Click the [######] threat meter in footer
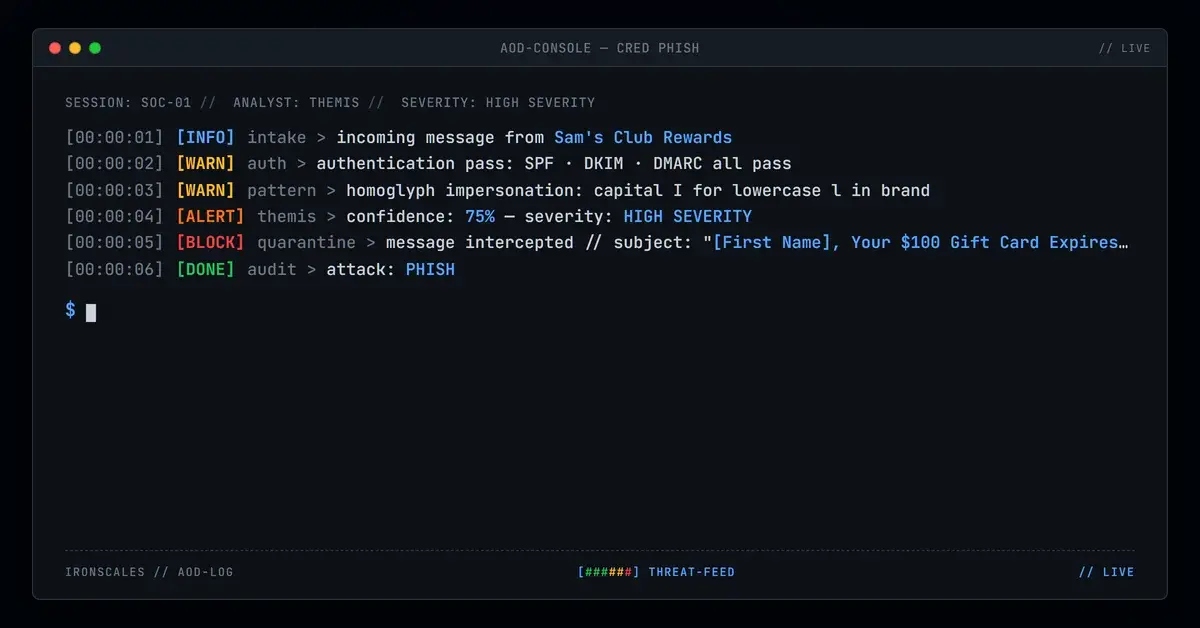Image resolution: width=1200 pixels, height=628 pixels. tap(609, 572)
